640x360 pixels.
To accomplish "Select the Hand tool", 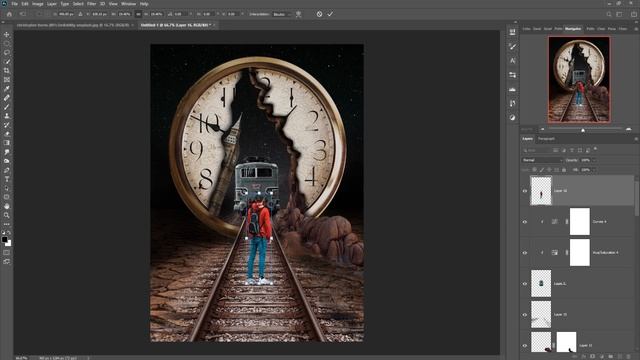I will [7, 206].
